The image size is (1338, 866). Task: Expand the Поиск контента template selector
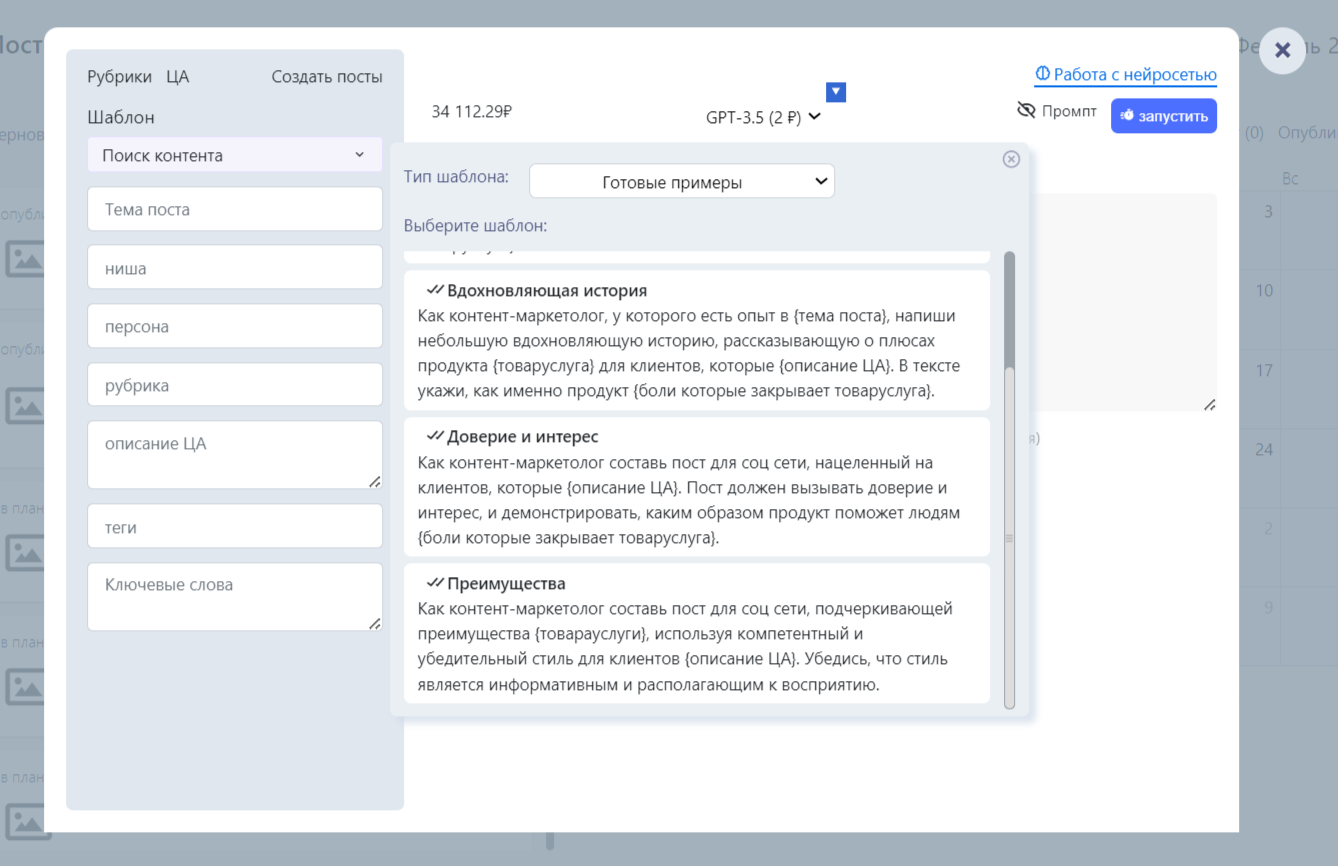235,155
